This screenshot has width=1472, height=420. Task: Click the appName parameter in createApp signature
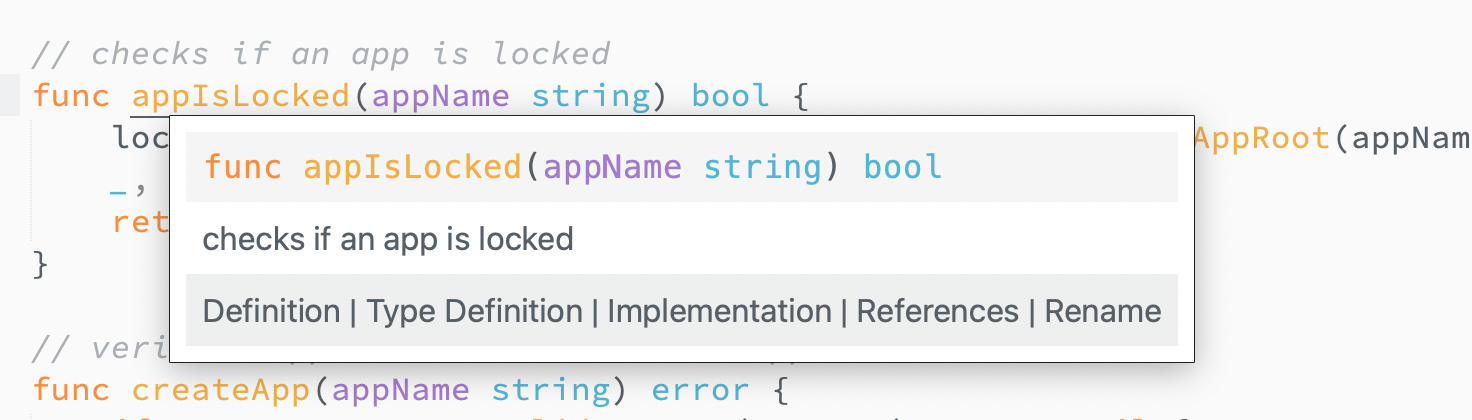pos(400,389)
